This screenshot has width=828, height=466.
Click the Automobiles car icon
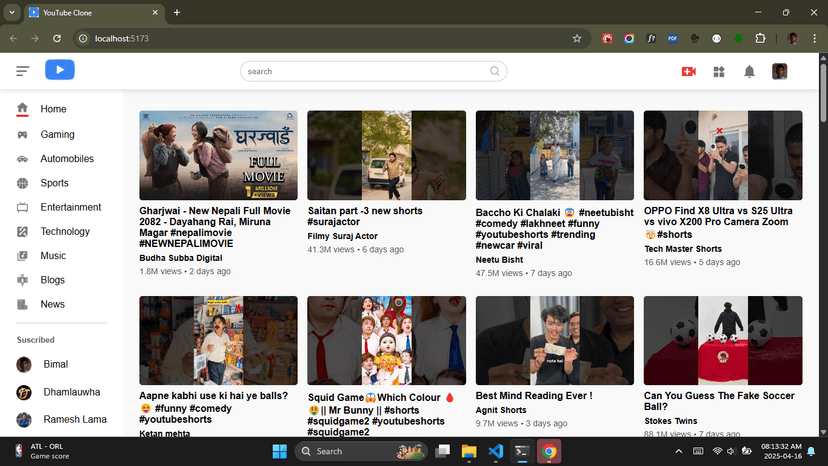point(22,159)
